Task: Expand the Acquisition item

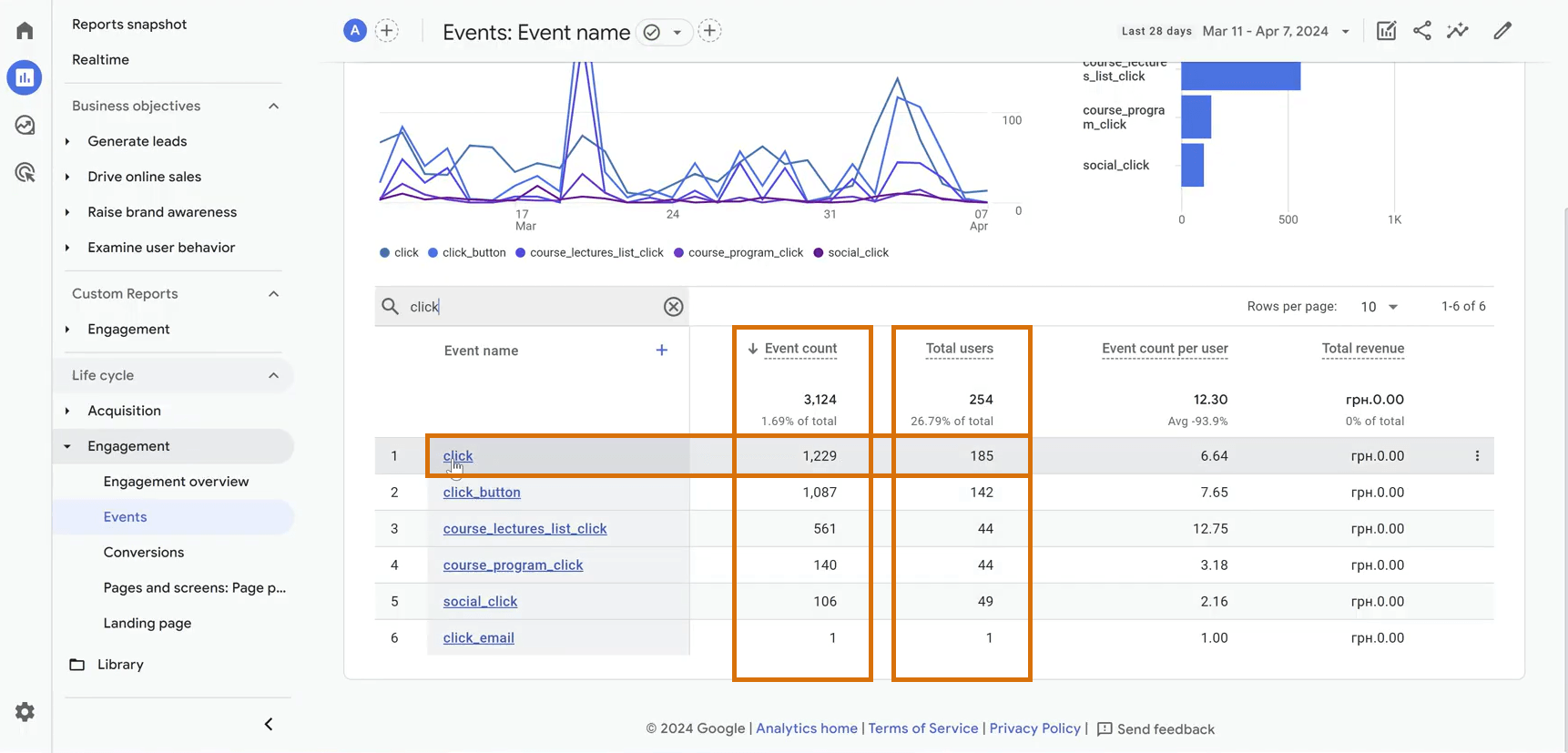Action: (x=67, y=412)
